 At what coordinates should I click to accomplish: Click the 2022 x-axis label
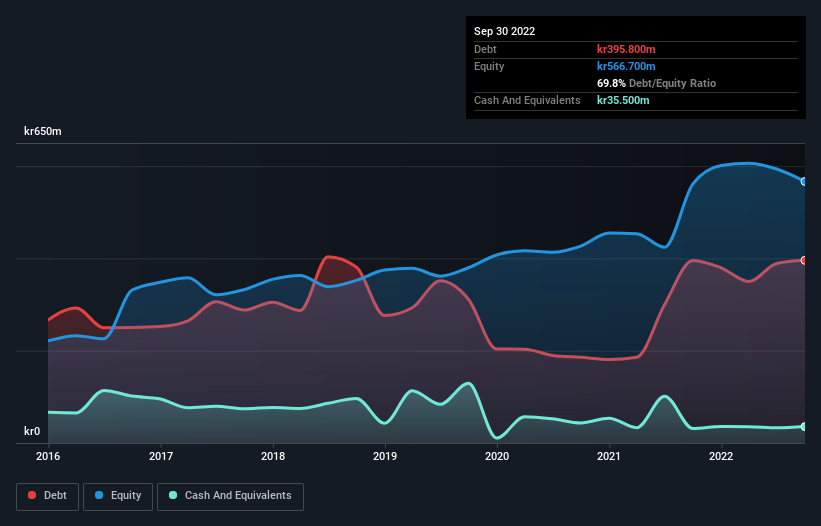[721, 456]
